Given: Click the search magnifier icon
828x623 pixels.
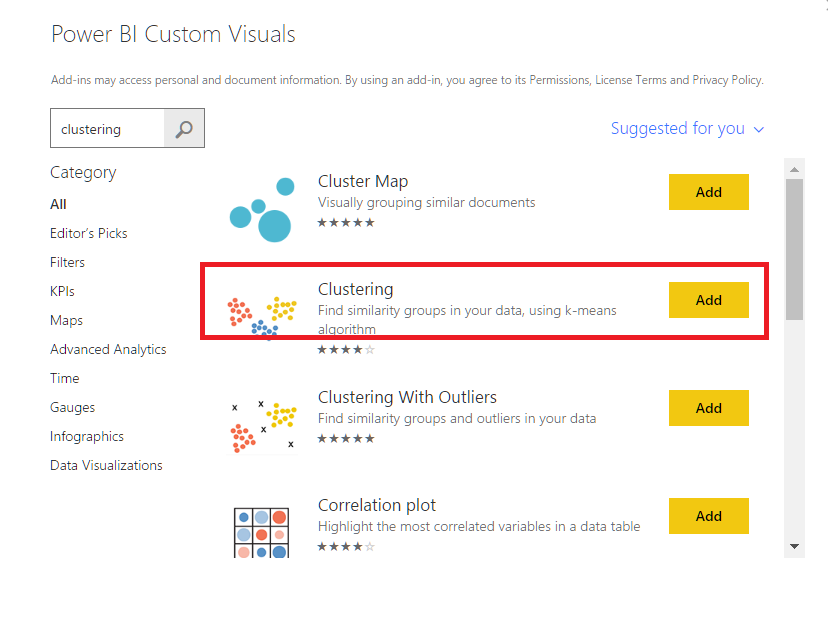Looking at the screenshot, I should (184, 129).
